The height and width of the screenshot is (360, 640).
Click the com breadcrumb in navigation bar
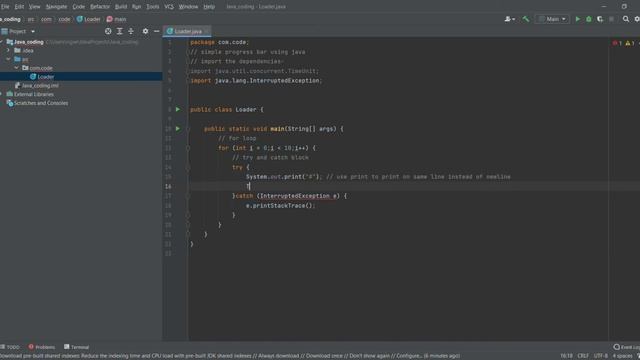point(46,19)
